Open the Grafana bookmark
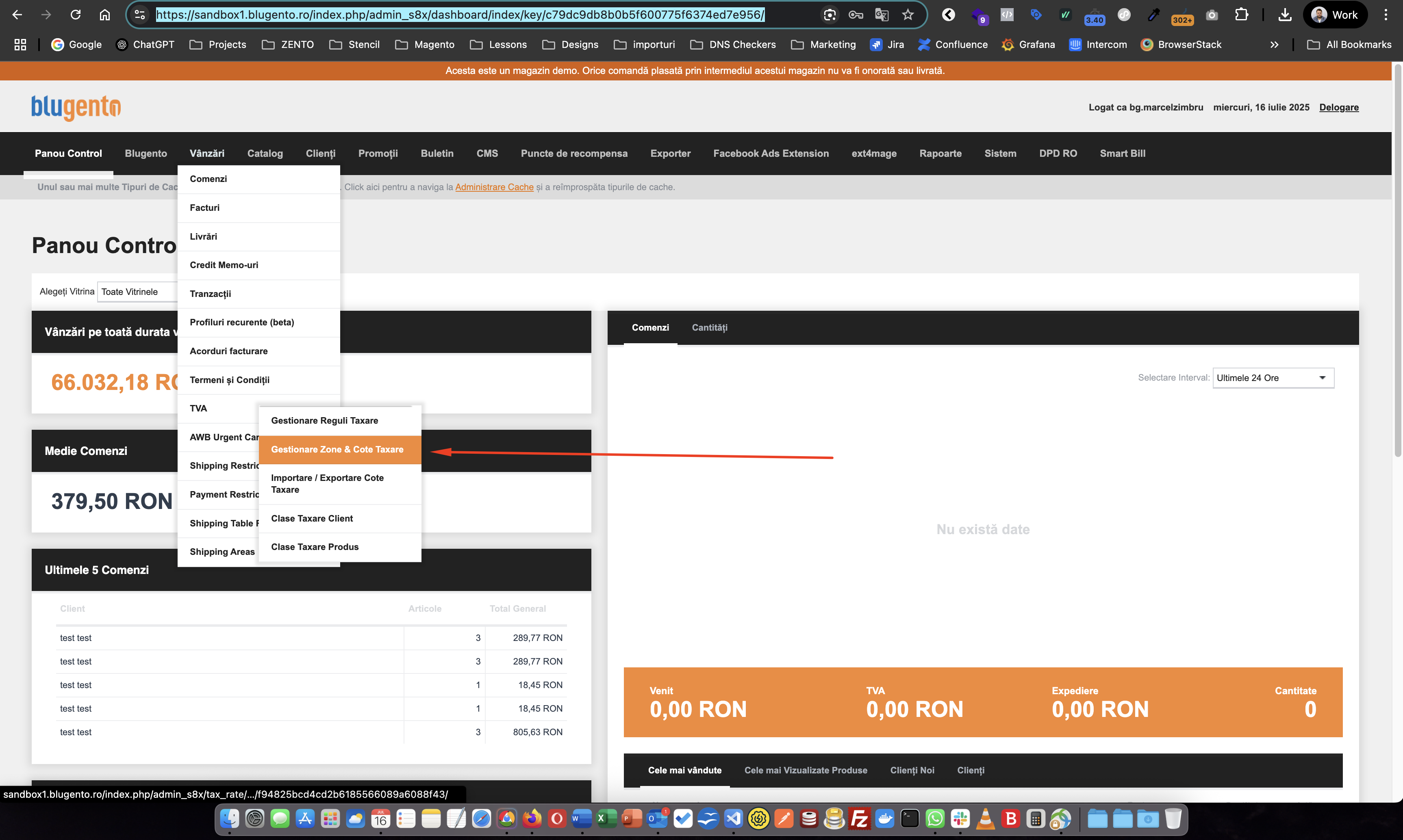Viewport: 1403px width, 840px height. [1028, 44]
